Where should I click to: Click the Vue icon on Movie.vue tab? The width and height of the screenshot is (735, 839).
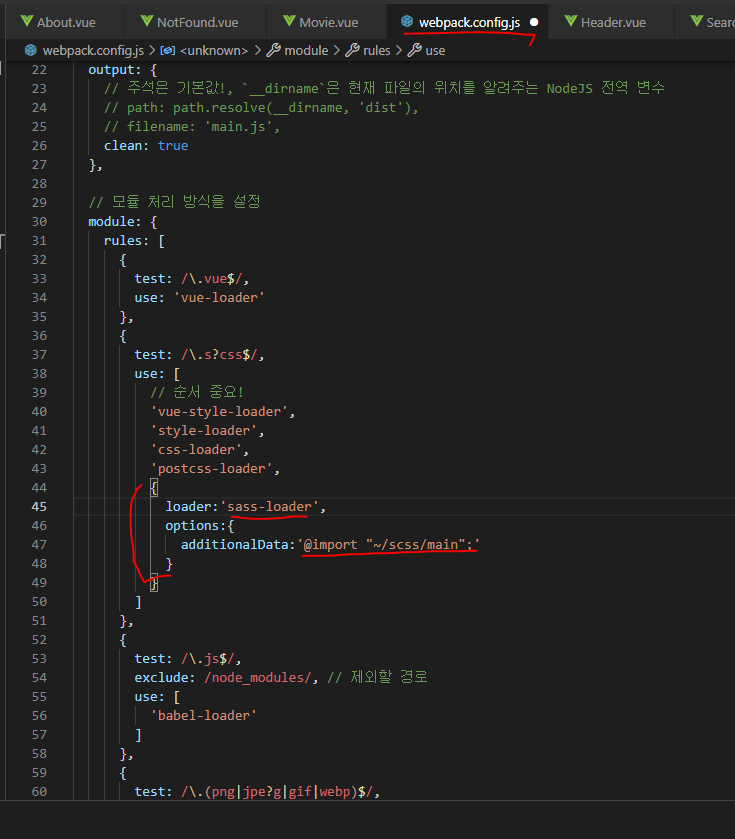tap(289, 21)
